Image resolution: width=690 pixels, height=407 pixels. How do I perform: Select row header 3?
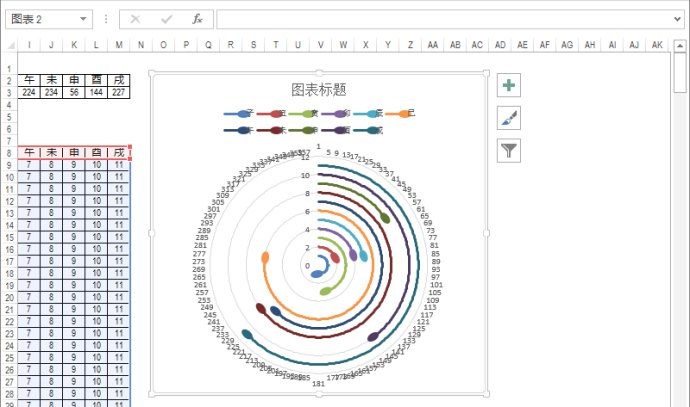click(x=9, y=93)
